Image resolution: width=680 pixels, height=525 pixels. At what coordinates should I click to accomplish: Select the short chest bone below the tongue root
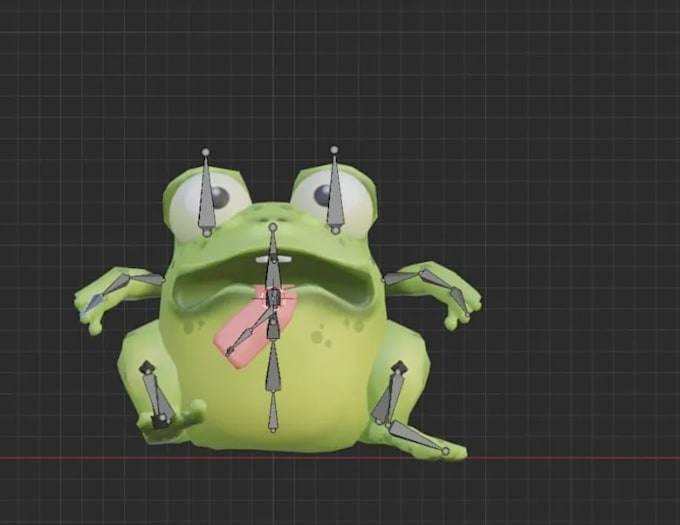[273, 329]
